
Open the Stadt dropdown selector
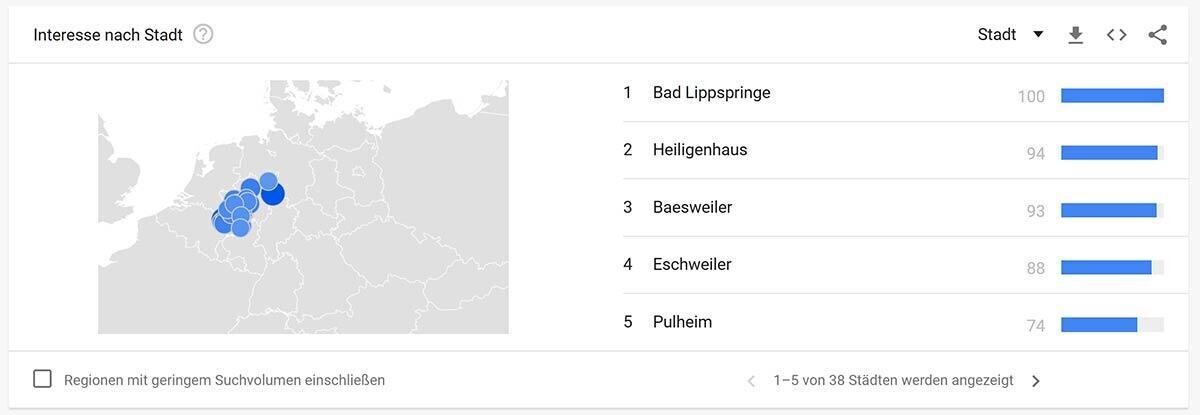pyautogui.click(x=1010, y=35)
